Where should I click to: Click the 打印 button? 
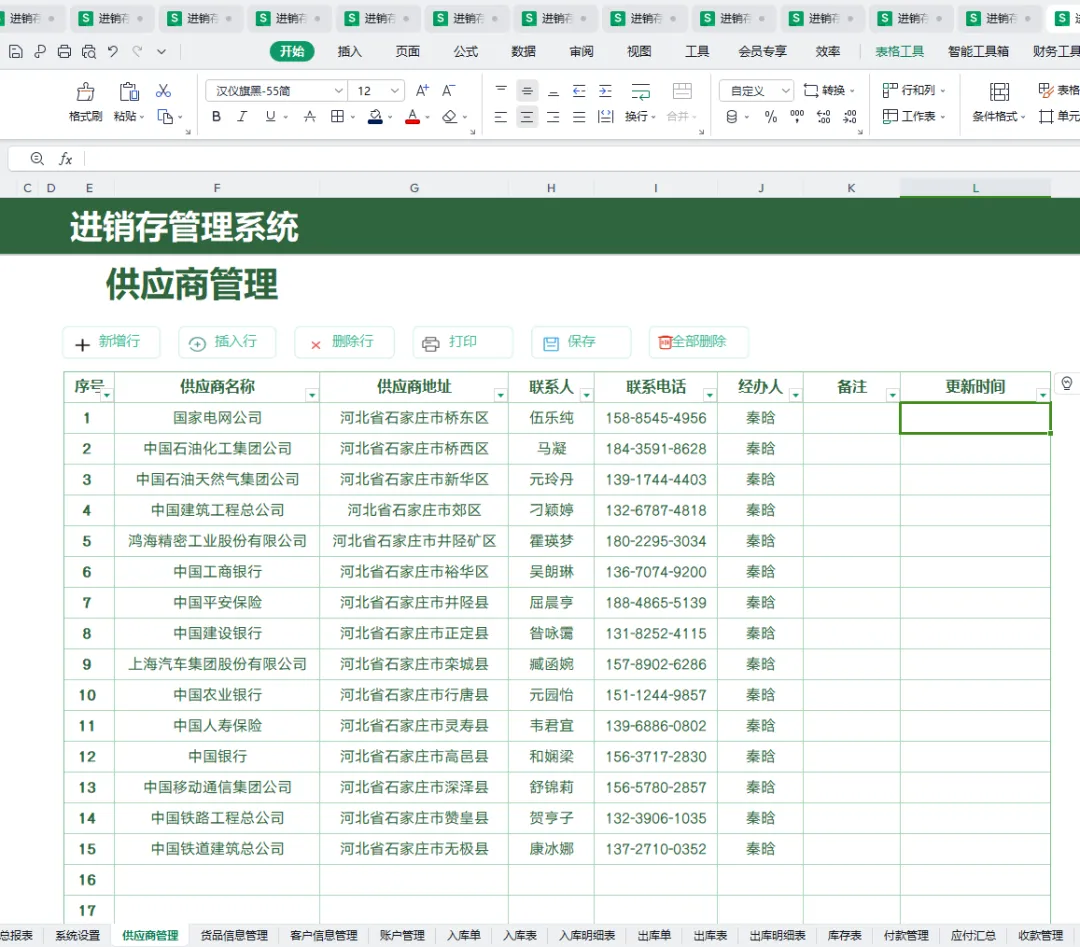[463, 342]
